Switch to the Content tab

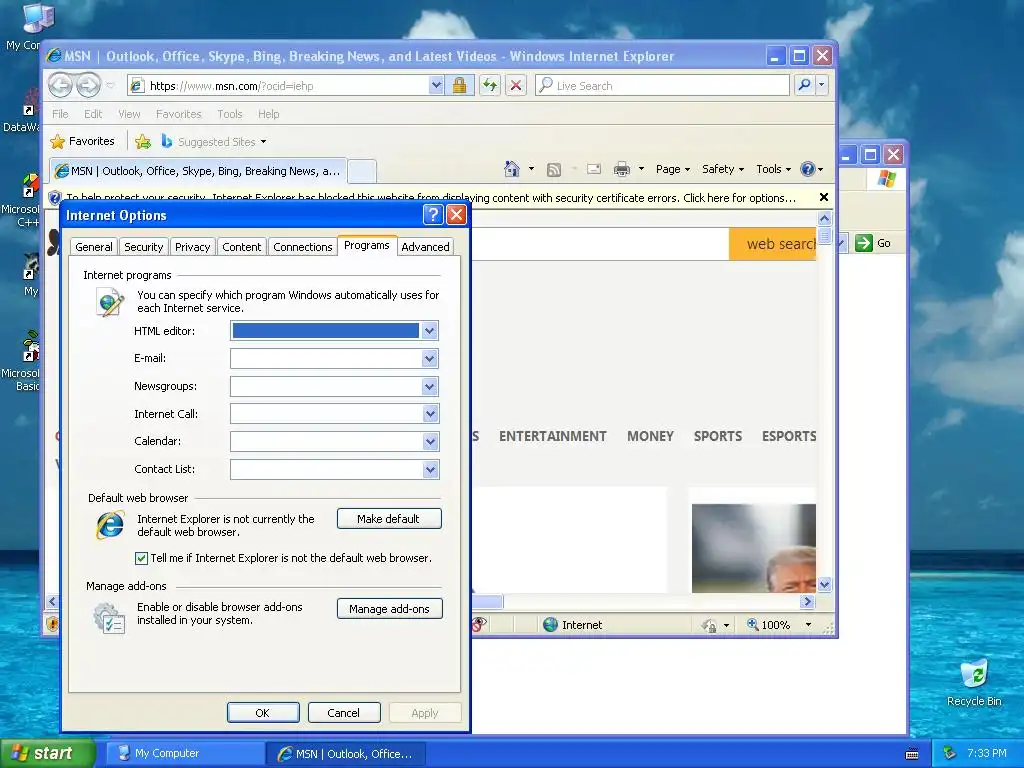pos(242,247)
